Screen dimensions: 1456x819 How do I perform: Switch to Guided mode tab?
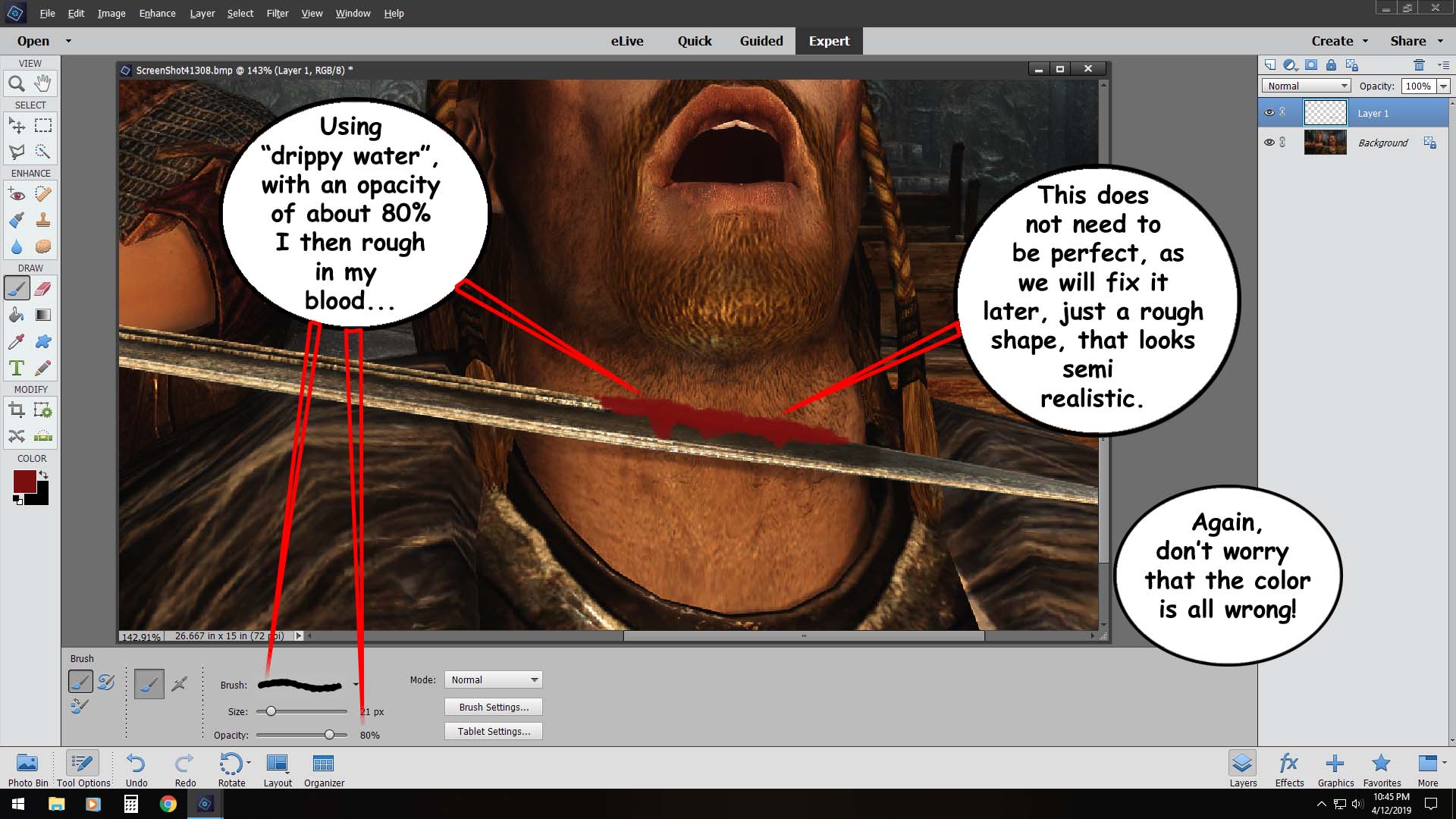[761, 41]
